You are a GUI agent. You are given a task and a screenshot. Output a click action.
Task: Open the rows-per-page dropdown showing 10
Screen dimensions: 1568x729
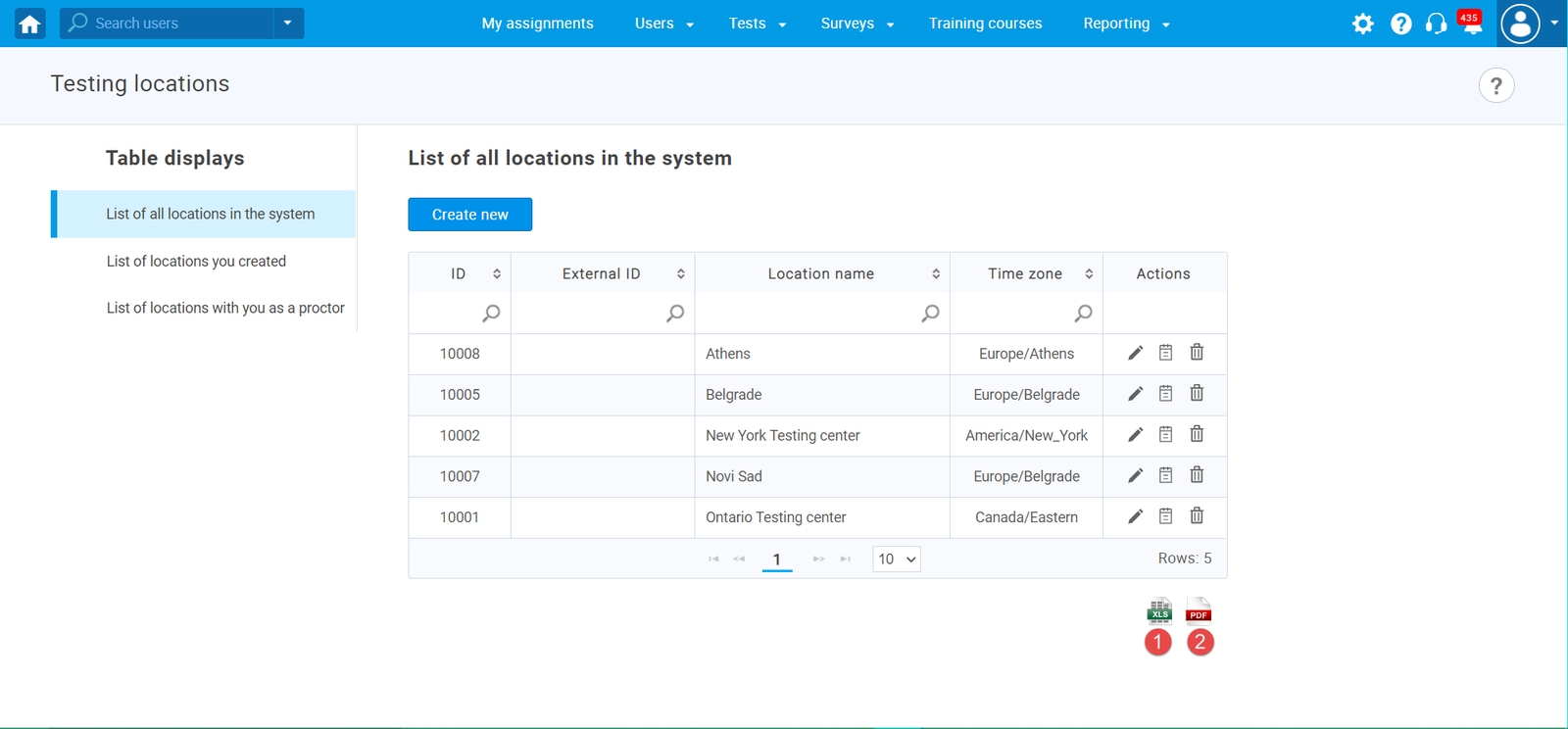pyautogui.click(x=896, y=559)
